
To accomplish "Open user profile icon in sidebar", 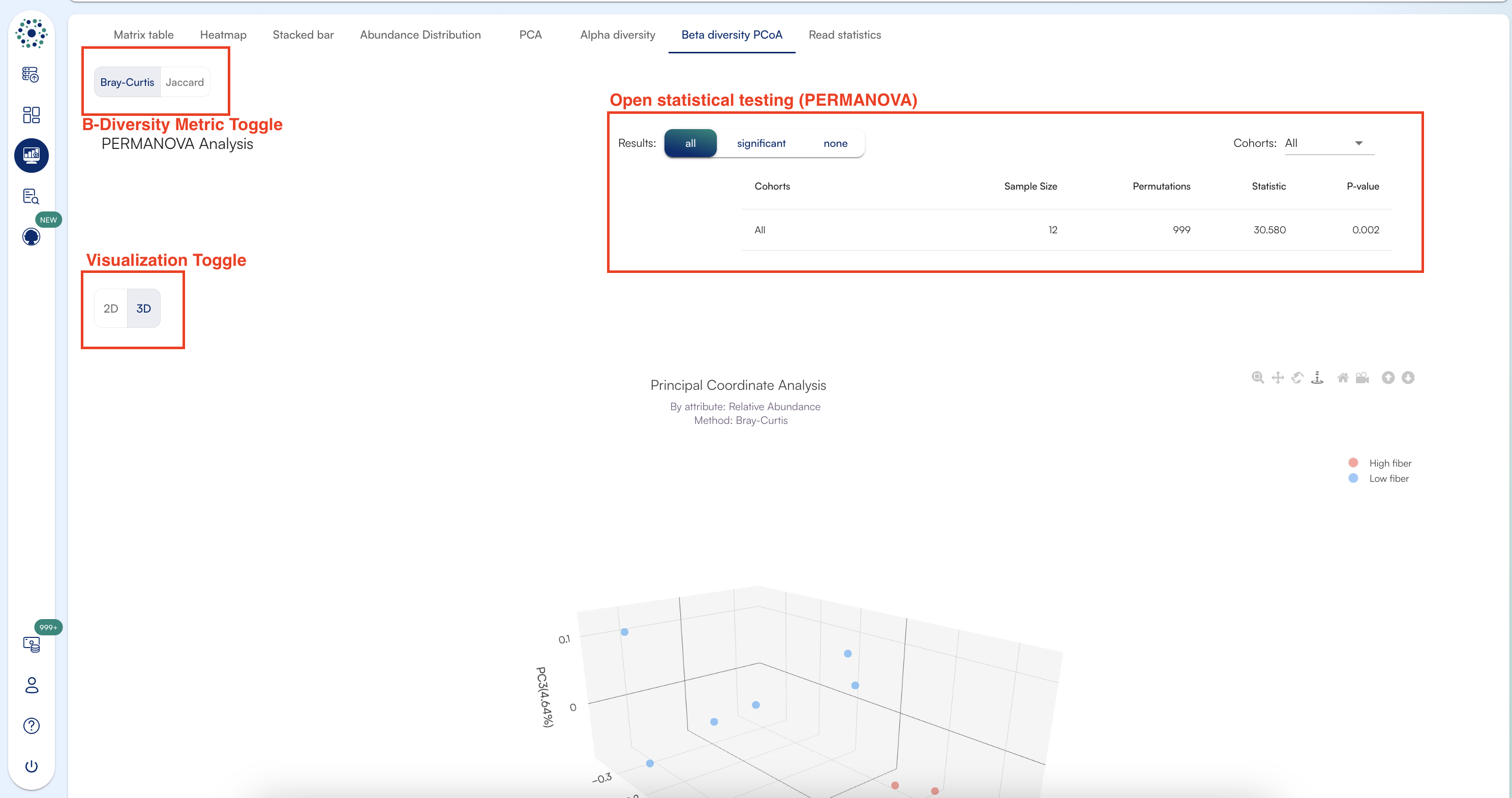I will (31, 685).
